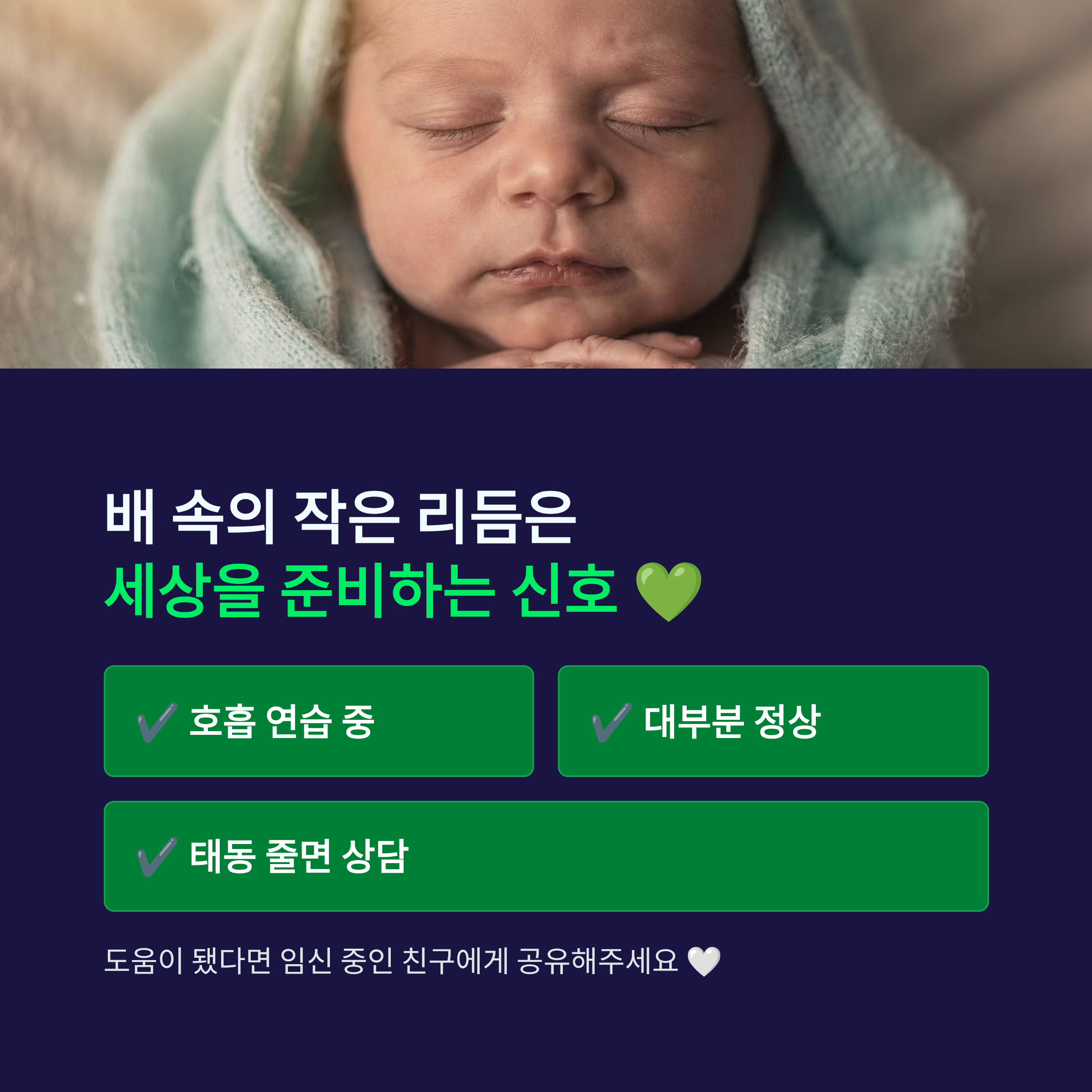Click the word 리듬은 in the headline
The height and width of the screenshot is (1092, 1092).
497,517
